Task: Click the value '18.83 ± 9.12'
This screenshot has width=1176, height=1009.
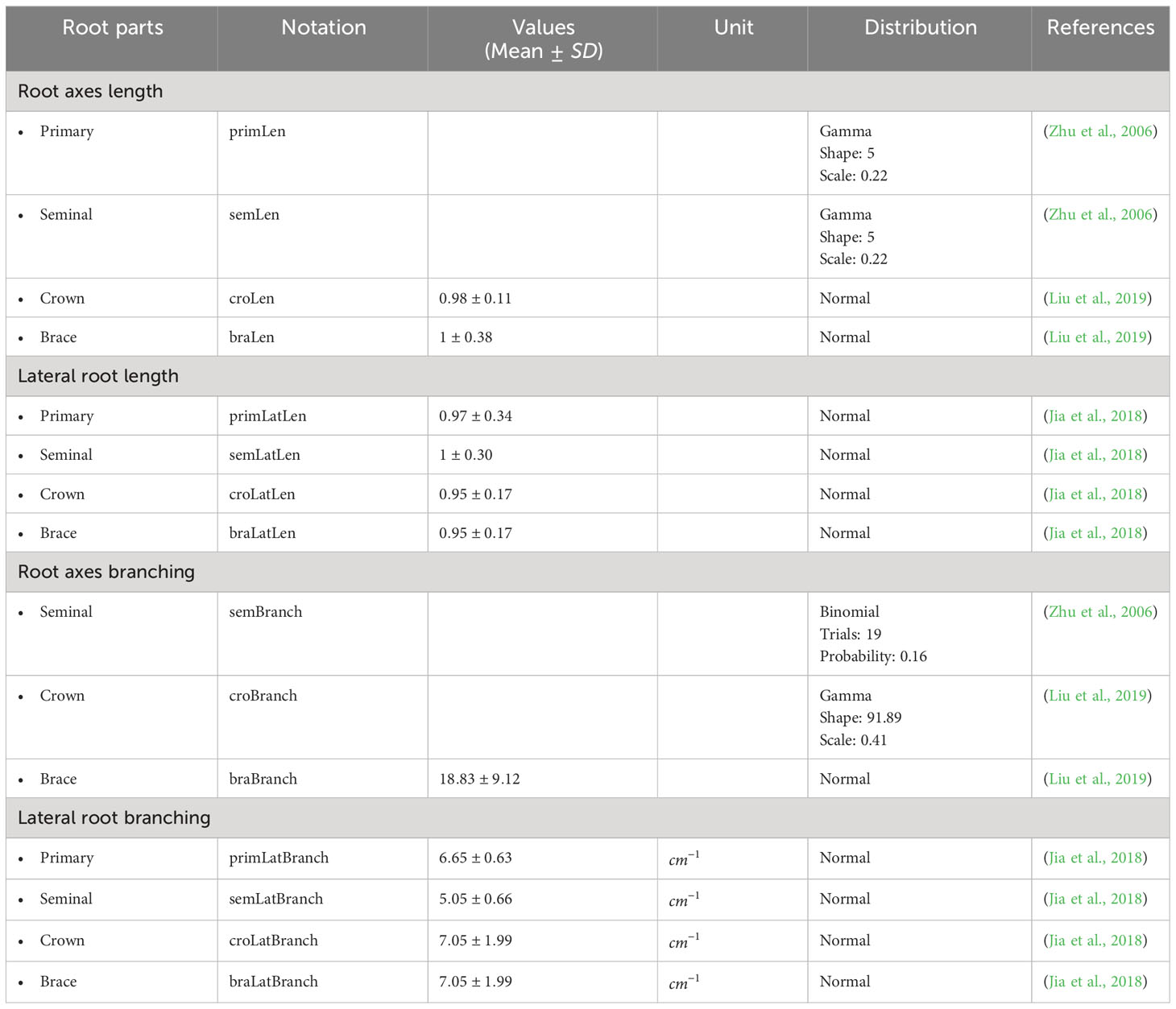Action: (x=479, y=779)
